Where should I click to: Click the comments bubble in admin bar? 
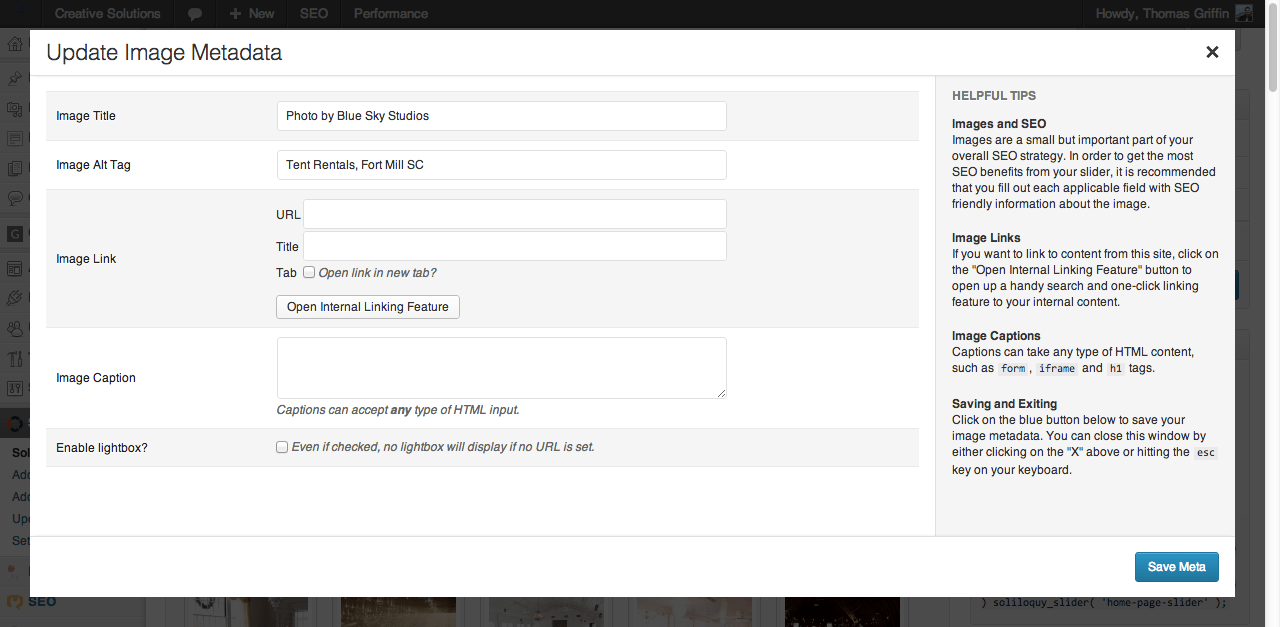tap(195, 14)
